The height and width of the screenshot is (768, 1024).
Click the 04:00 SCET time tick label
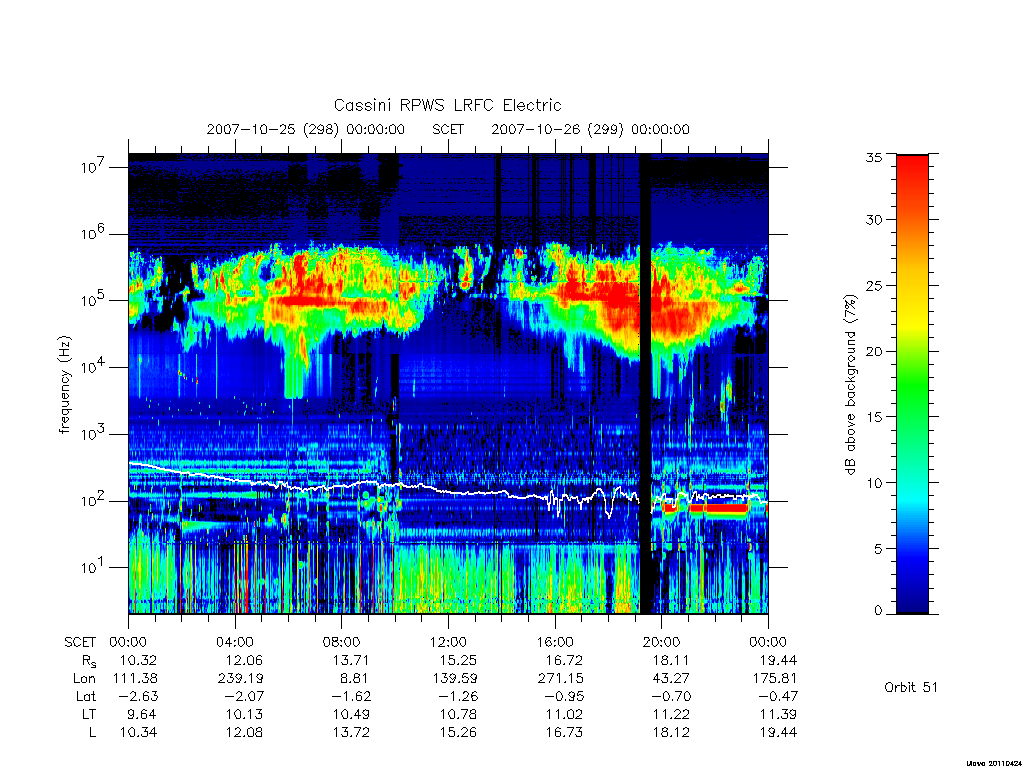[x=234, y=642]
